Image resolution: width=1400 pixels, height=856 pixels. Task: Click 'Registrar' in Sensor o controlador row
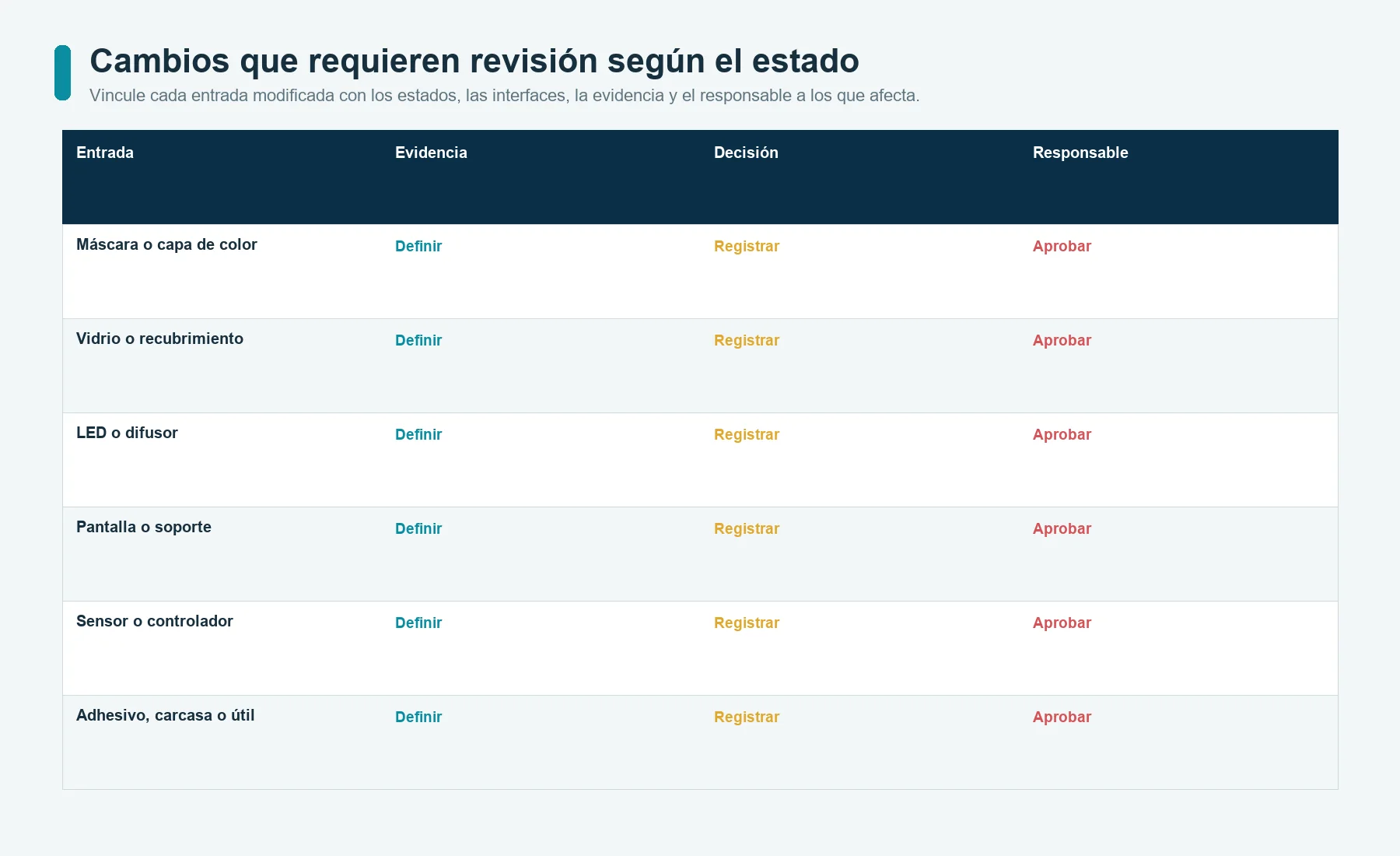[x=747, y=623]
